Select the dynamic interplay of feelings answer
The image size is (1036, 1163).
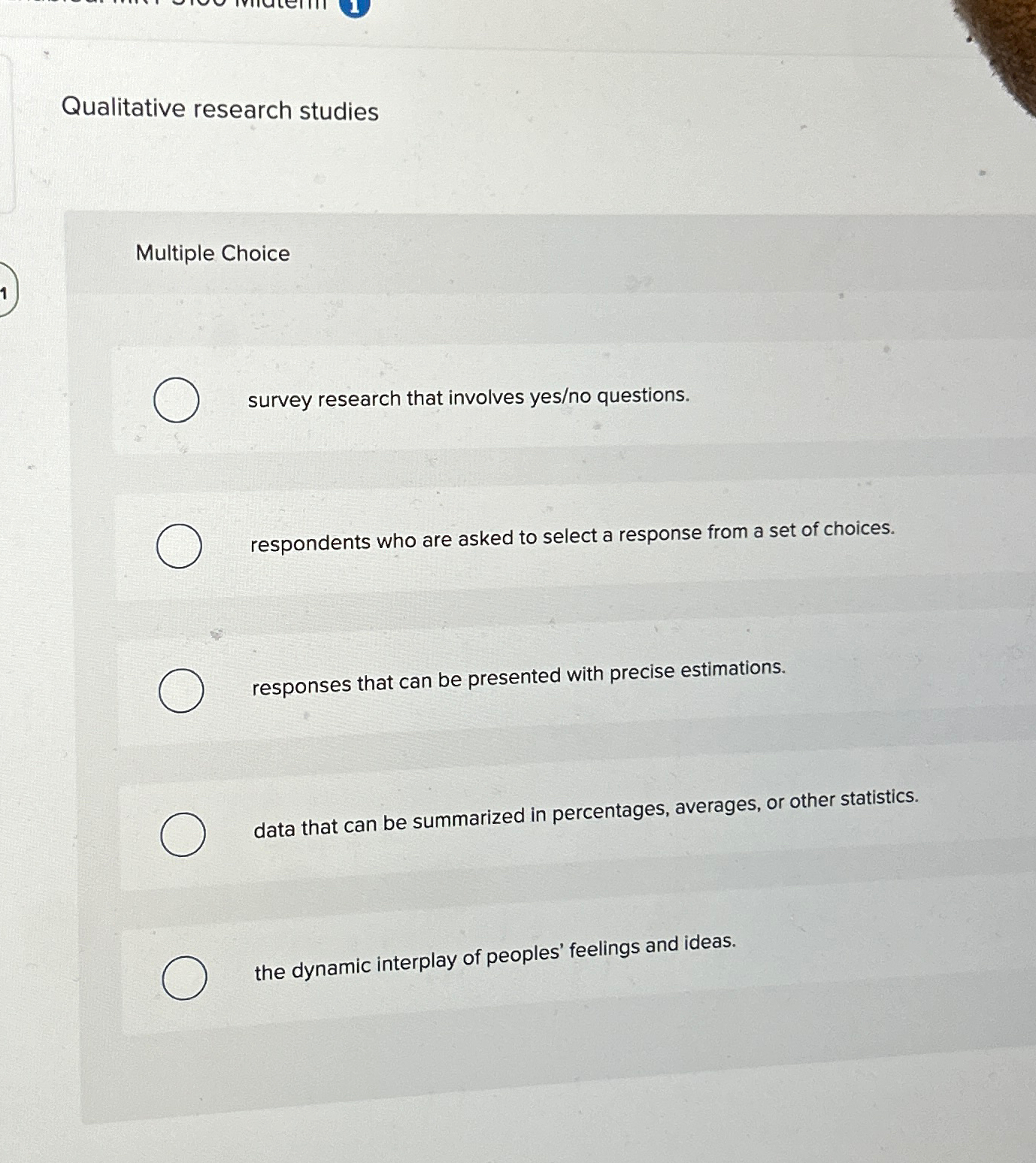pos(185,977)
